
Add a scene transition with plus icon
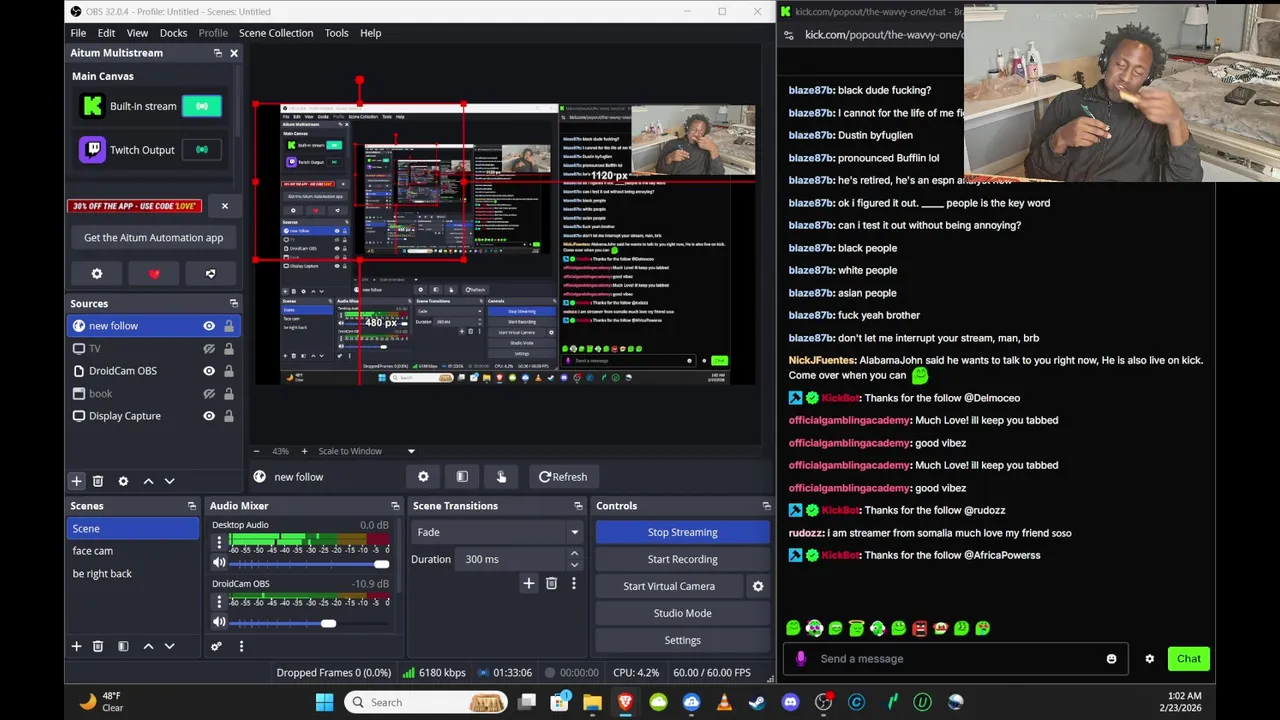pyautogui.click(x=529, y=583)
